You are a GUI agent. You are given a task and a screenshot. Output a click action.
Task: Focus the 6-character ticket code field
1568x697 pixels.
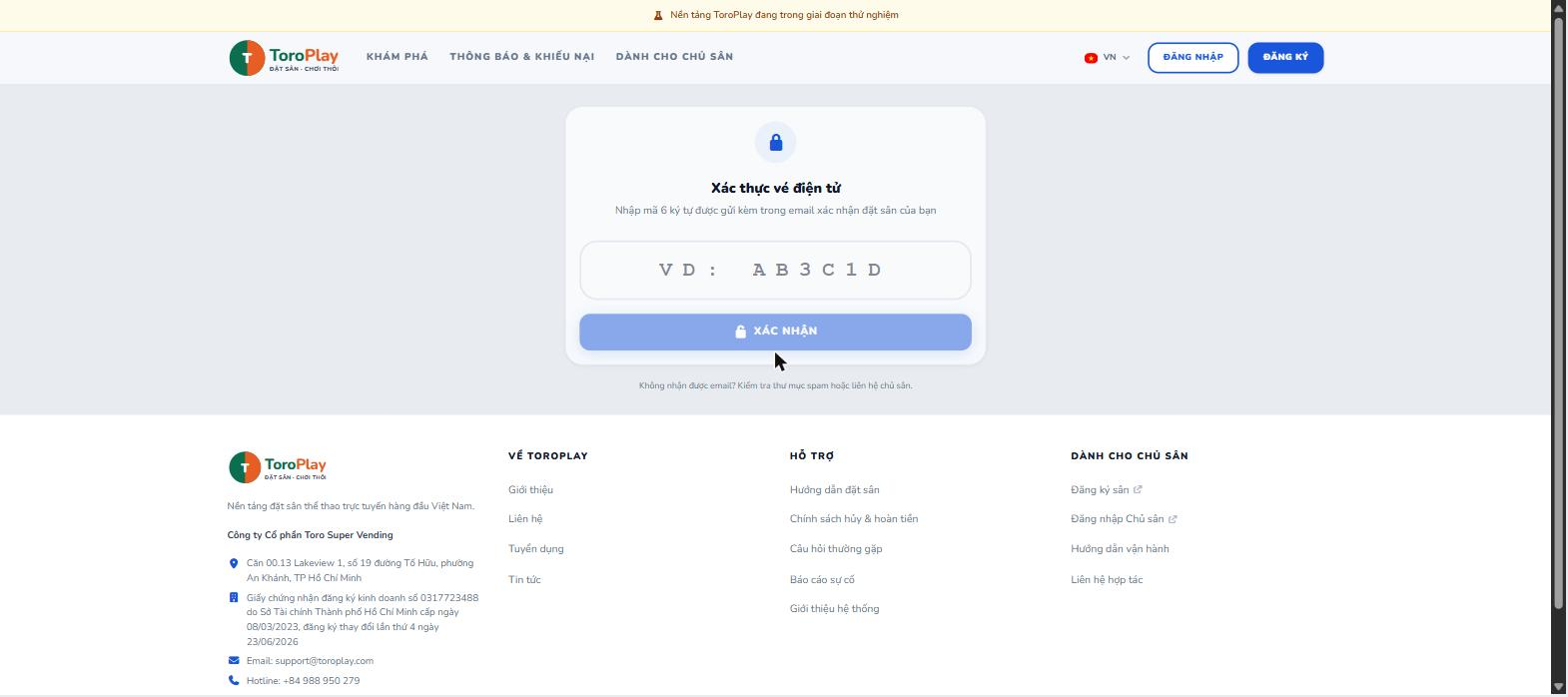[x=776, y=271]
